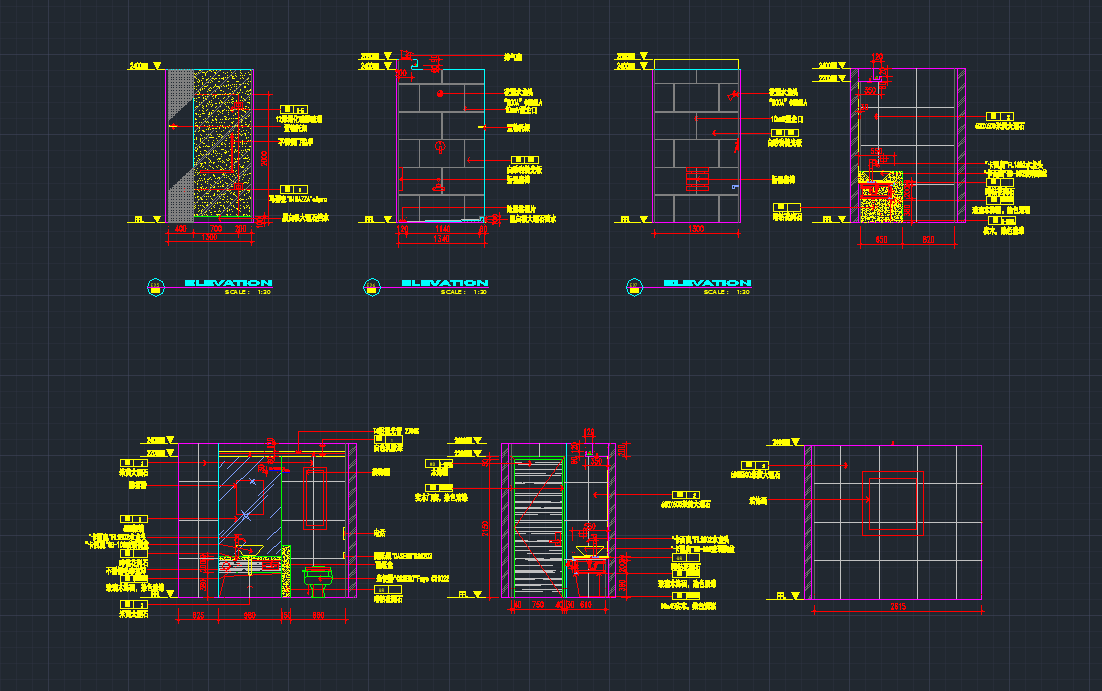Click the SCALE 1:20 text under the third ELEVATION

725,292
